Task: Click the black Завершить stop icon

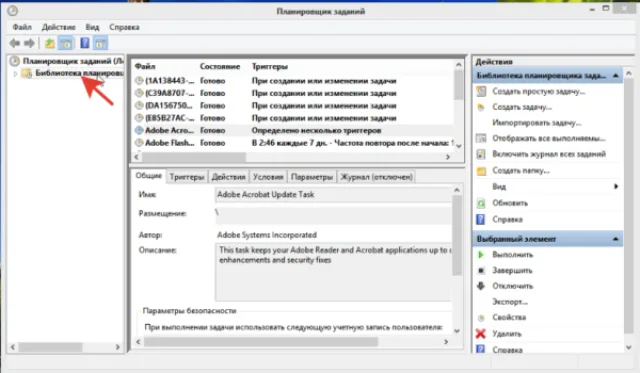Action: (x=481, y=270)
